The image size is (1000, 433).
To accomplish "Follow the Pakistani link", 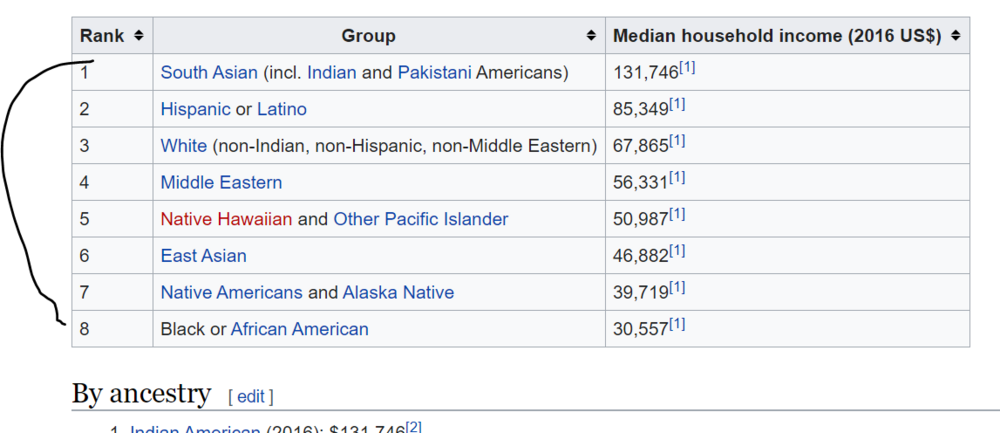I will (434, 73).
